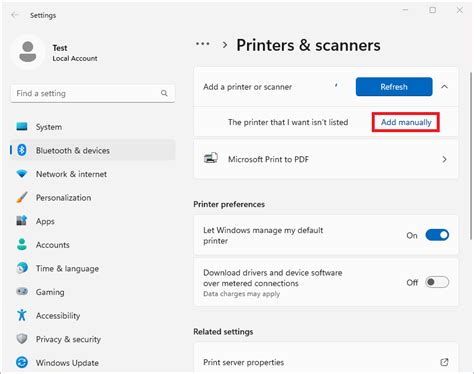Click the Network wifi icon
Image resolution: width=474 pixels, height=374 pixels.
22,174
